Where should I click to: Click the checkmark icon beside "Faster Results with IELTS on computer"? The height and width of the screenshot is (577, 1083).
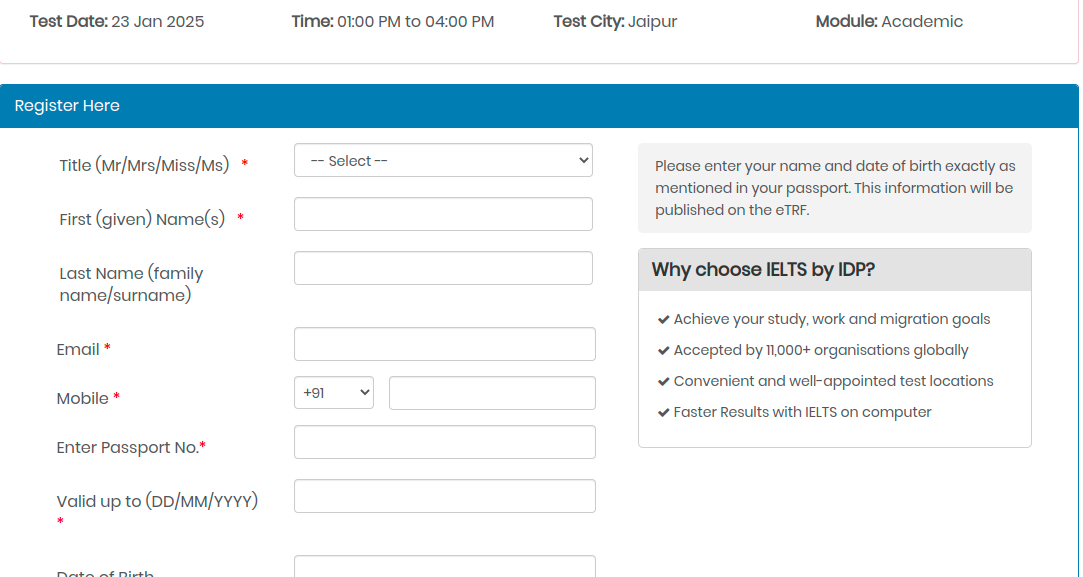664,412
